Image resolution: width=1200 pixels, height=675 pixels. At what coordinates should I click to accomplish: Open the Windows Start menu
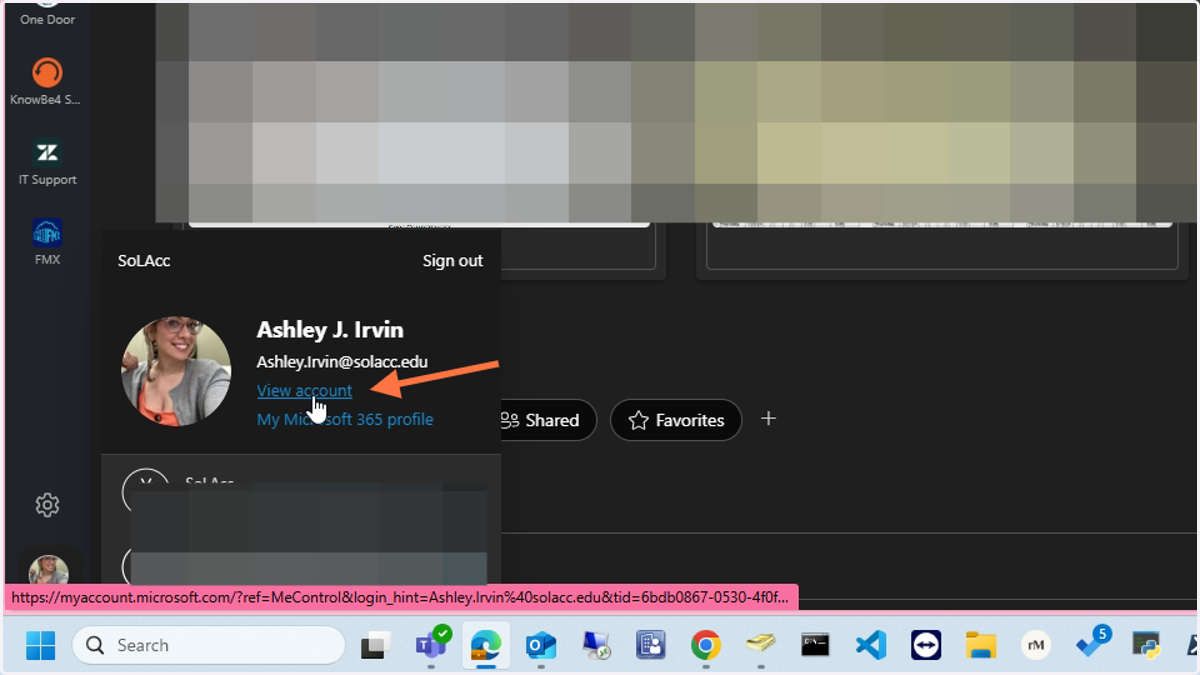41,645
